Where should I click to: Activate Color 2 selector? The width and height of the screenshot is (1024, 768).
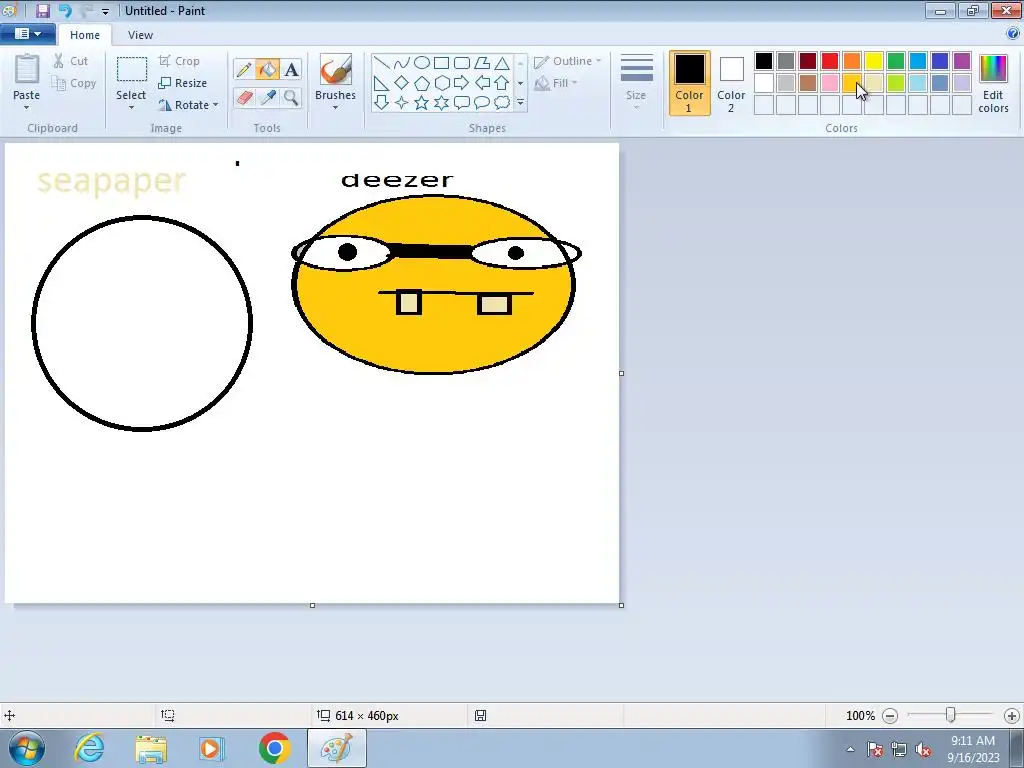point(731,83)
